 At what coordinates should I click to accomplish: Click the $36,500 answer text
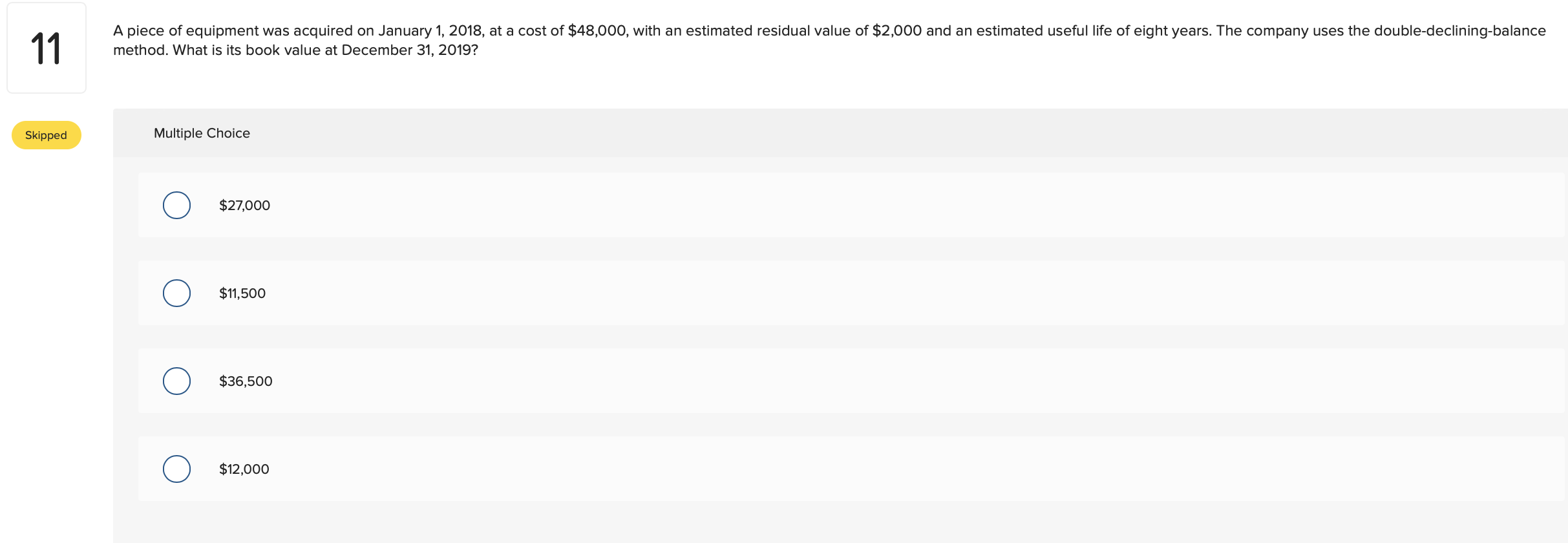(x=246, y=381)
